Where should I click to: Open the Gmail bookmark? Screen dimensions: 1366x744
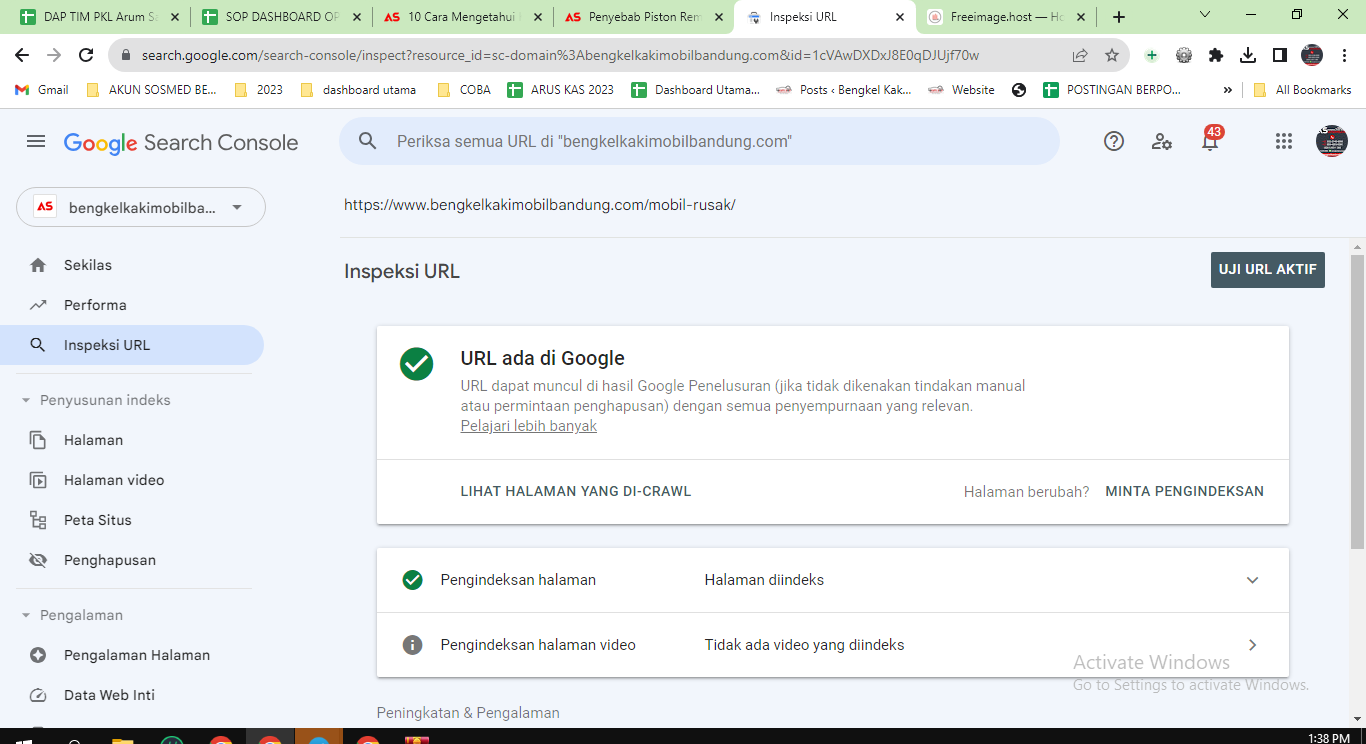(x=42, y=90)
